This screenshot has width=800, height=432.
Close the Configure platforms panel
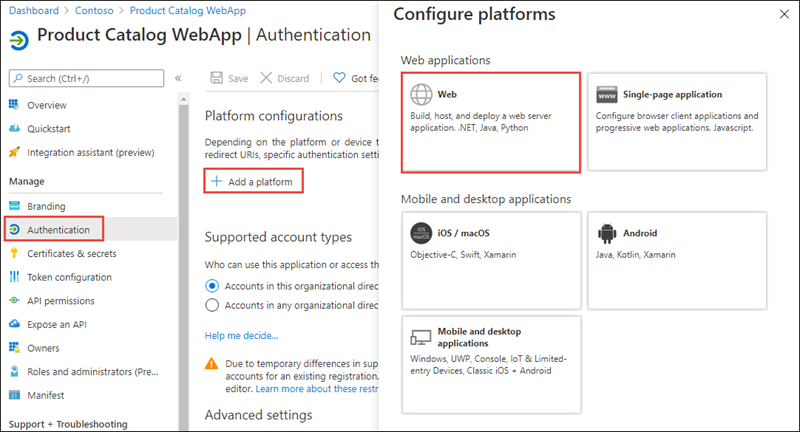point(784,14)
